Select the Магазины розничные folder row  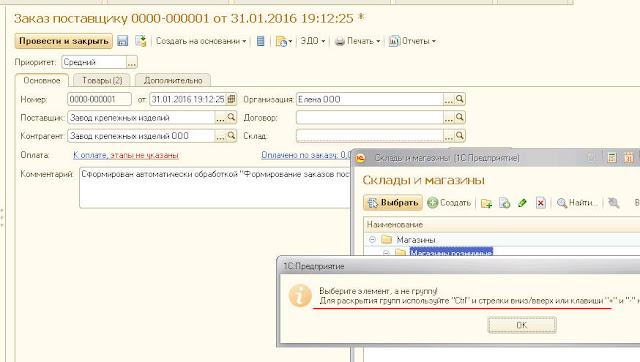tap(451, 252)
